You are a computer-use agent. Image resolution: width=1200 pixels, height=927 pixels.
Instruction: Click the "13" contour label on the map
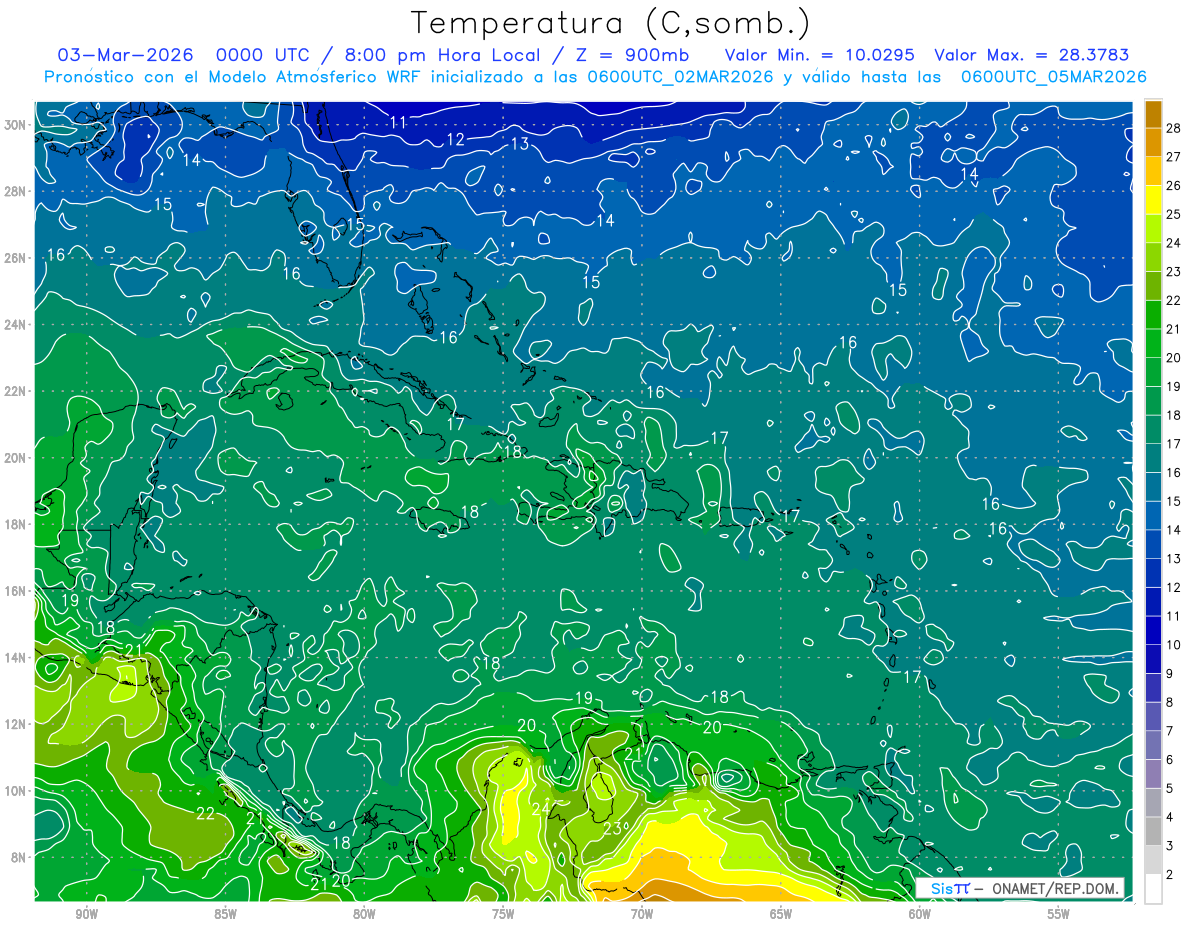520,143
